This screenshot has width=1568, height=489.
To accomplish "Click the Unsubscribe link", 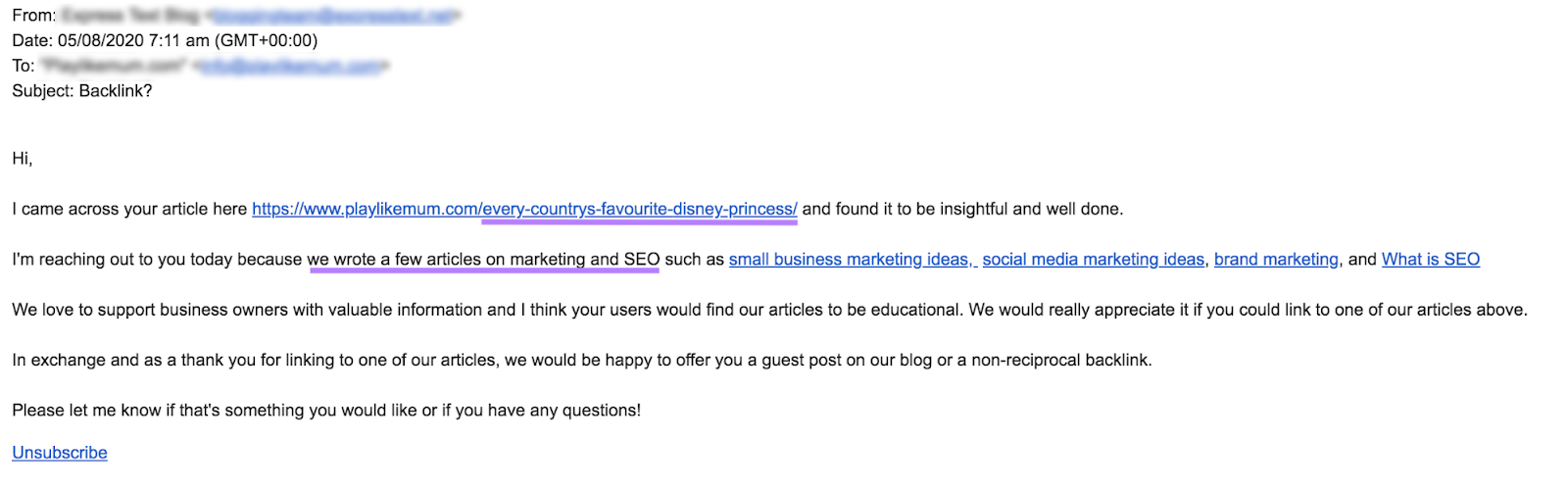I will click(x=60, y=453).
